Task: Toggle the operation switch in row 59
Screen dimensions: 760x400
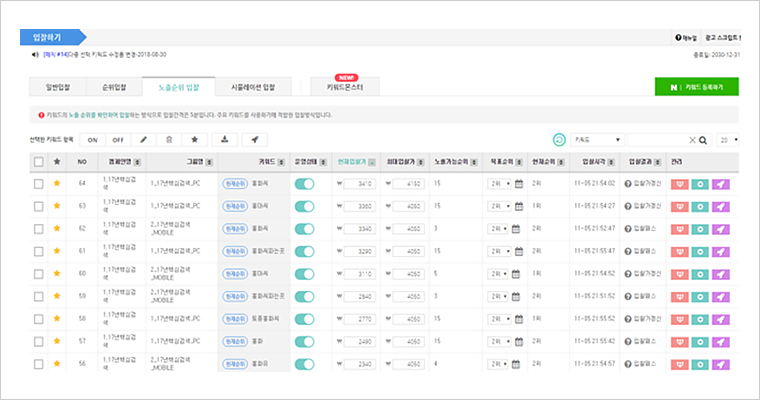Action: pyautogui.click(x=304, y=296)
